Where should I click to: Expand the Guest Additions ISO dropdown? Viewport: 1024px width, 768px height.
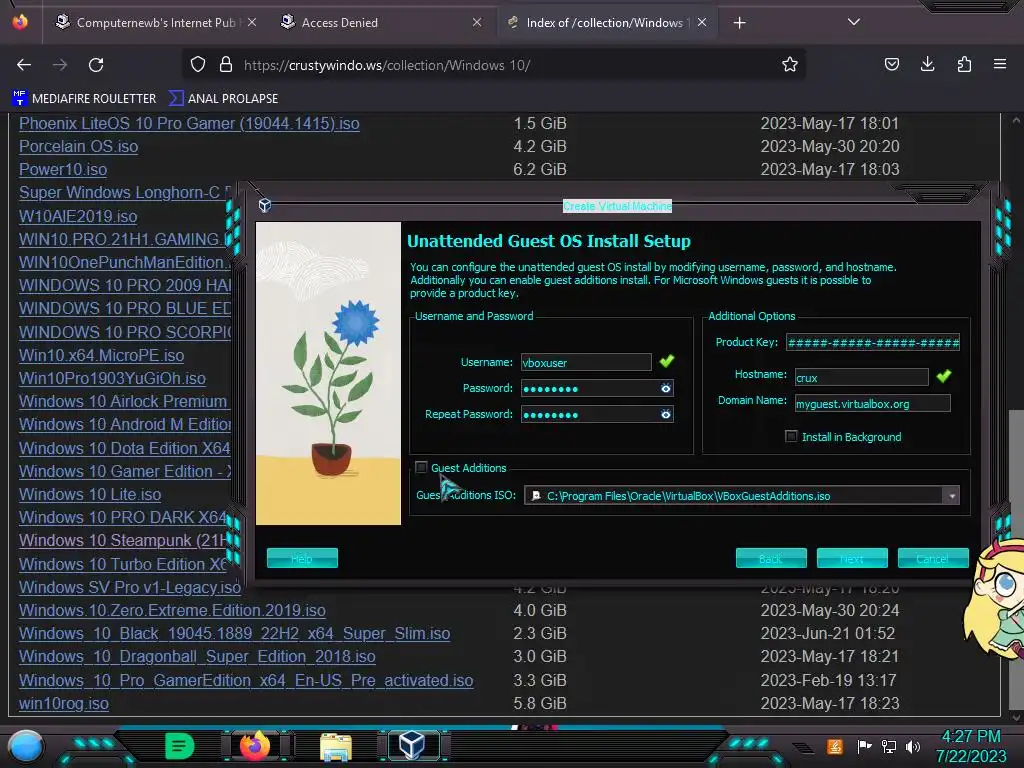tap(952, 496)
